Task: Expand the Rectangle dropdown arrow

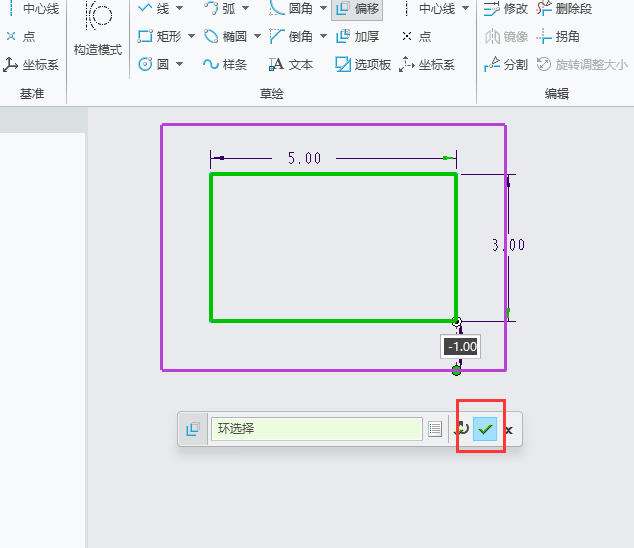Action: (191, 36)
